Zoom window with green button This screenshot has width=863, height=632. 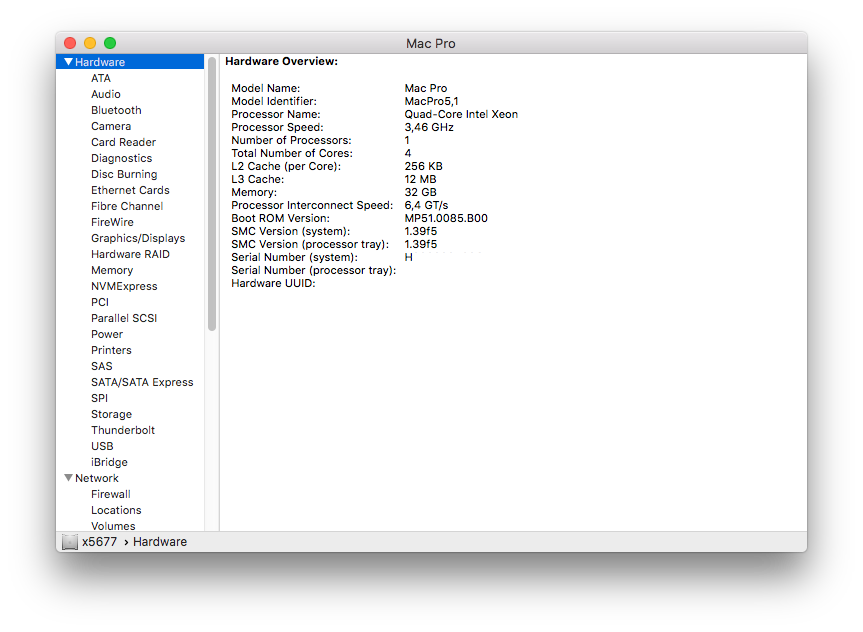tap(110, 43)
